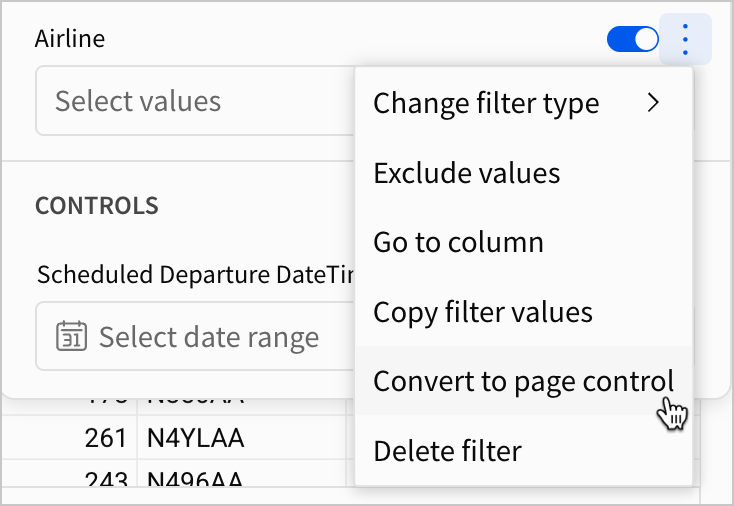Image resolution: width=734 pixels, height=506 pixels.
Task: Click the Airline filter label
Action: coord(70,39)
